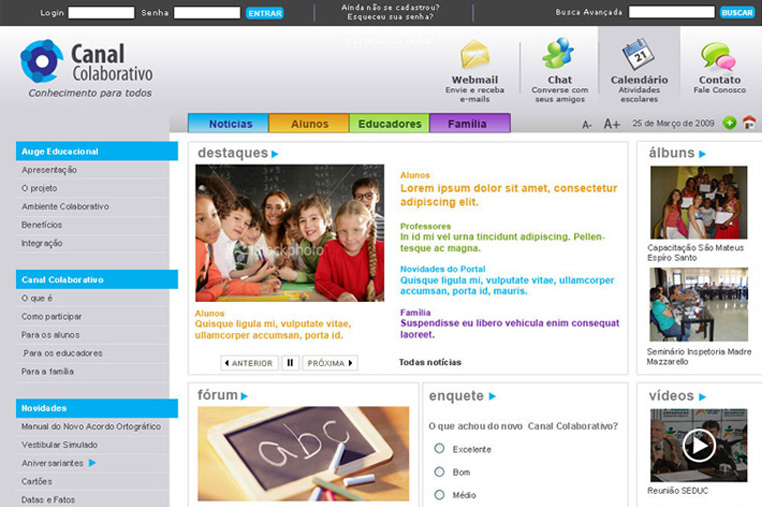The height and width of the screenshot is (507, 762).
Task: Open the Webmail envelope icon
Action: [475, 54]
